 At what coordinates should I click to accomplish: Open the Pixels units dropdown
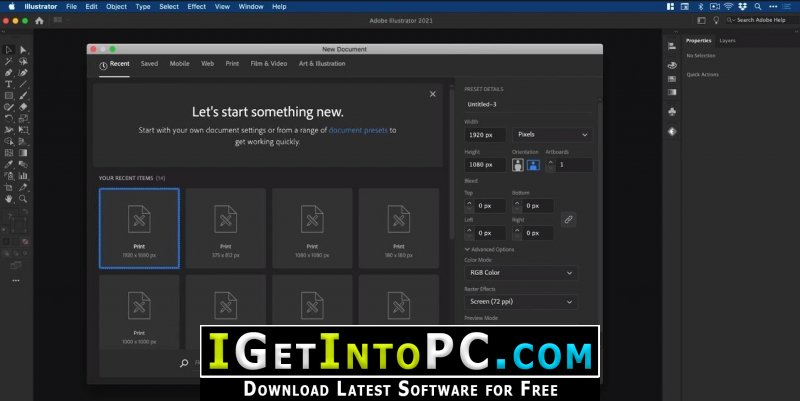click(553, 135)
